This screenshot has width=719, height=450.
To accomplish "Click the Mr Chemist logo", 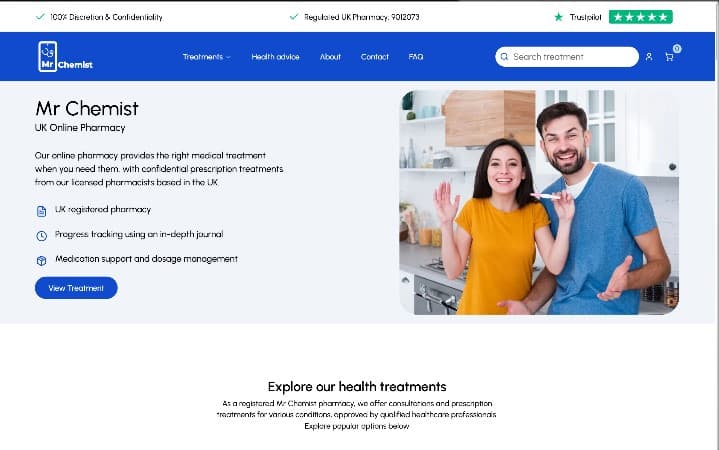I will [66, 56].
